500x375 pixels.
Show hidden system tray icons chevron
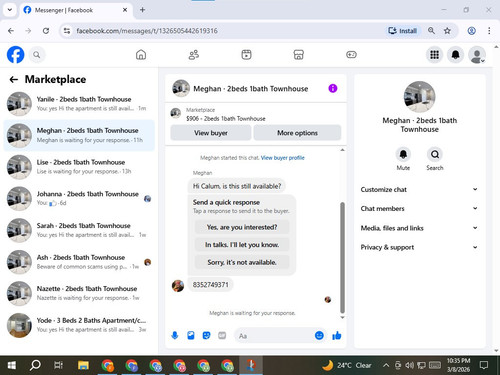tap(386, 365)
